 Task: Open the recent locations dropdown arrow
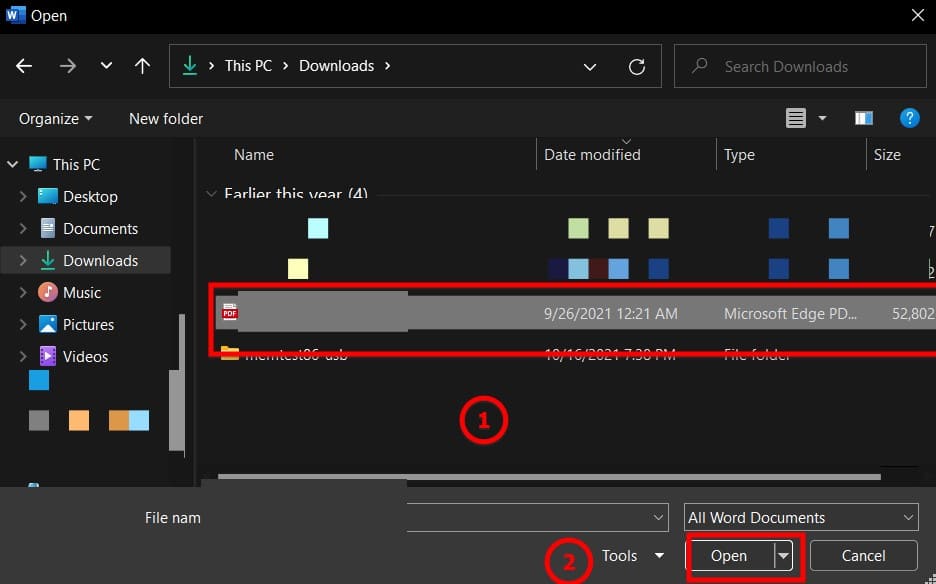[x=106, y=66]
